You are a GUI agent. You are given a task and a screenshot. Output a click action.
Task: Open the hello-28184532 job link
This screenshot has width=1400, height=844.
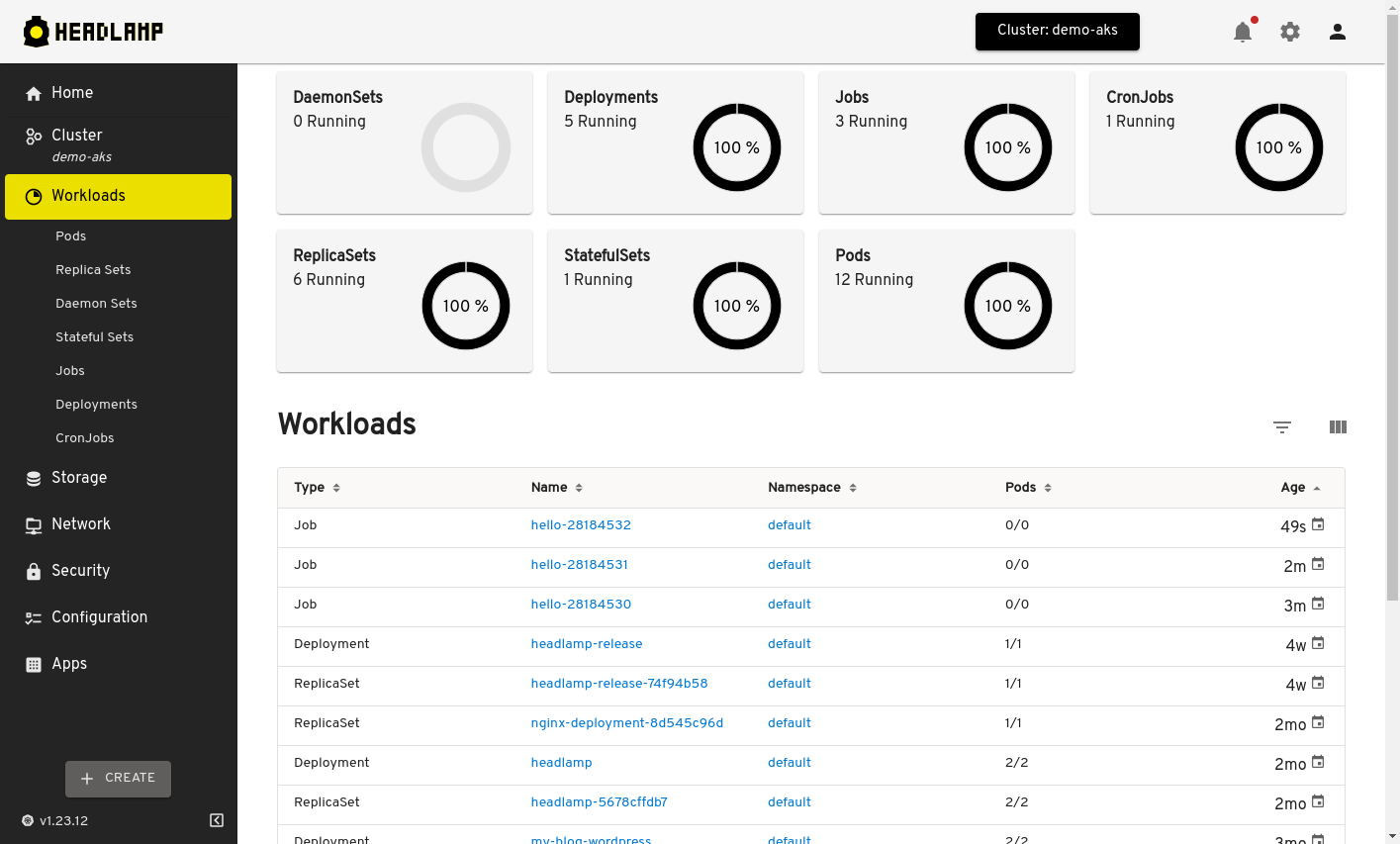pos(581,524)
